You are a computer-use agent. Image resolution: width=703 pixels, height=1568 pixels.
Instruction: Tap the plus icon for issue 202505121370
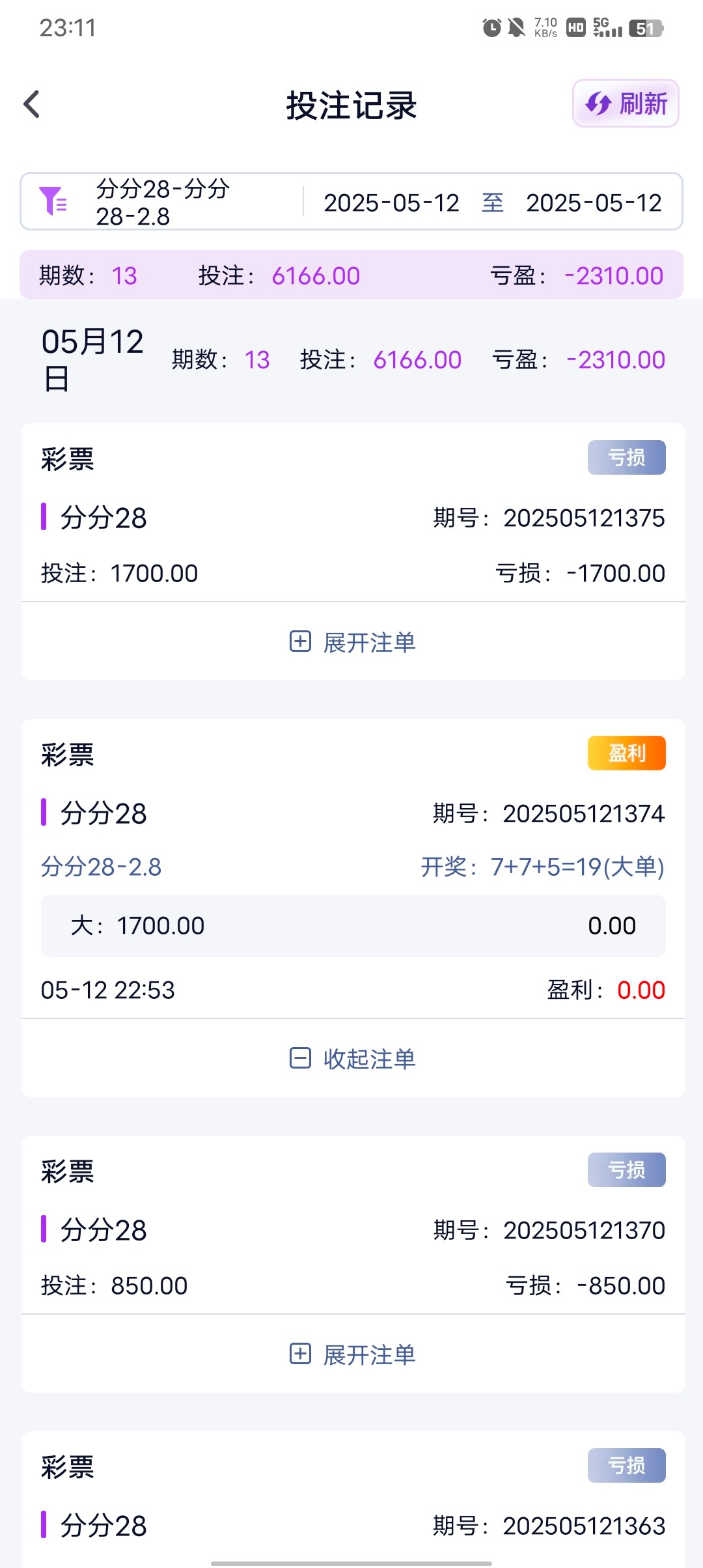tap(300, 1354)
